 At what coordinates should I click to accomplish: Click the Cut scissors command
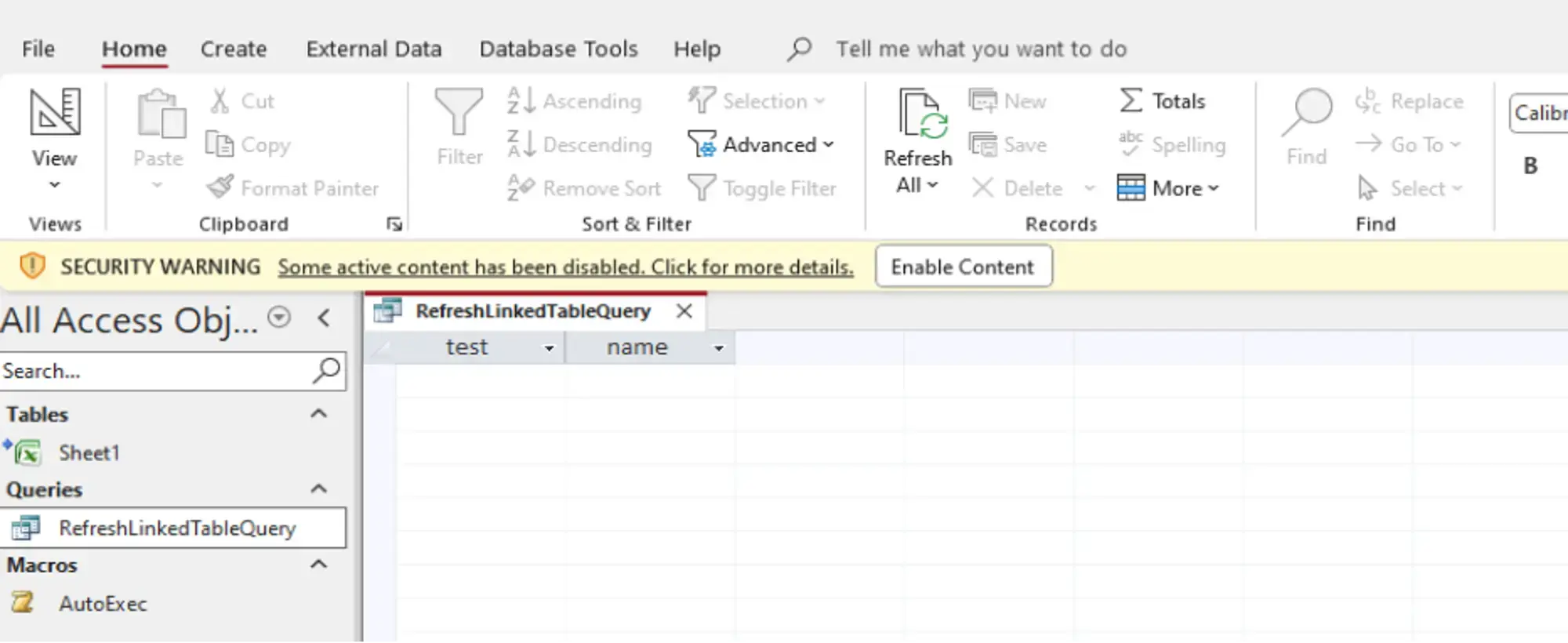tap(242, 101)
